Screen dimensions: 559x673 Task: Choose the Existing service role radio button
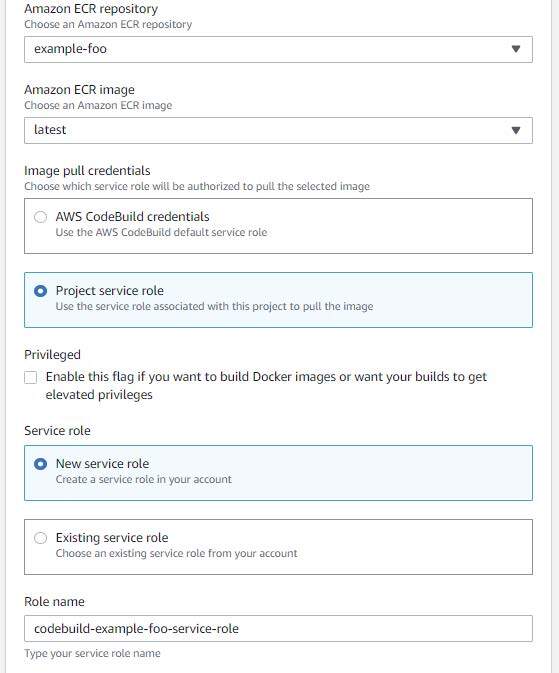pyautogui.click(x=40, y=538)
